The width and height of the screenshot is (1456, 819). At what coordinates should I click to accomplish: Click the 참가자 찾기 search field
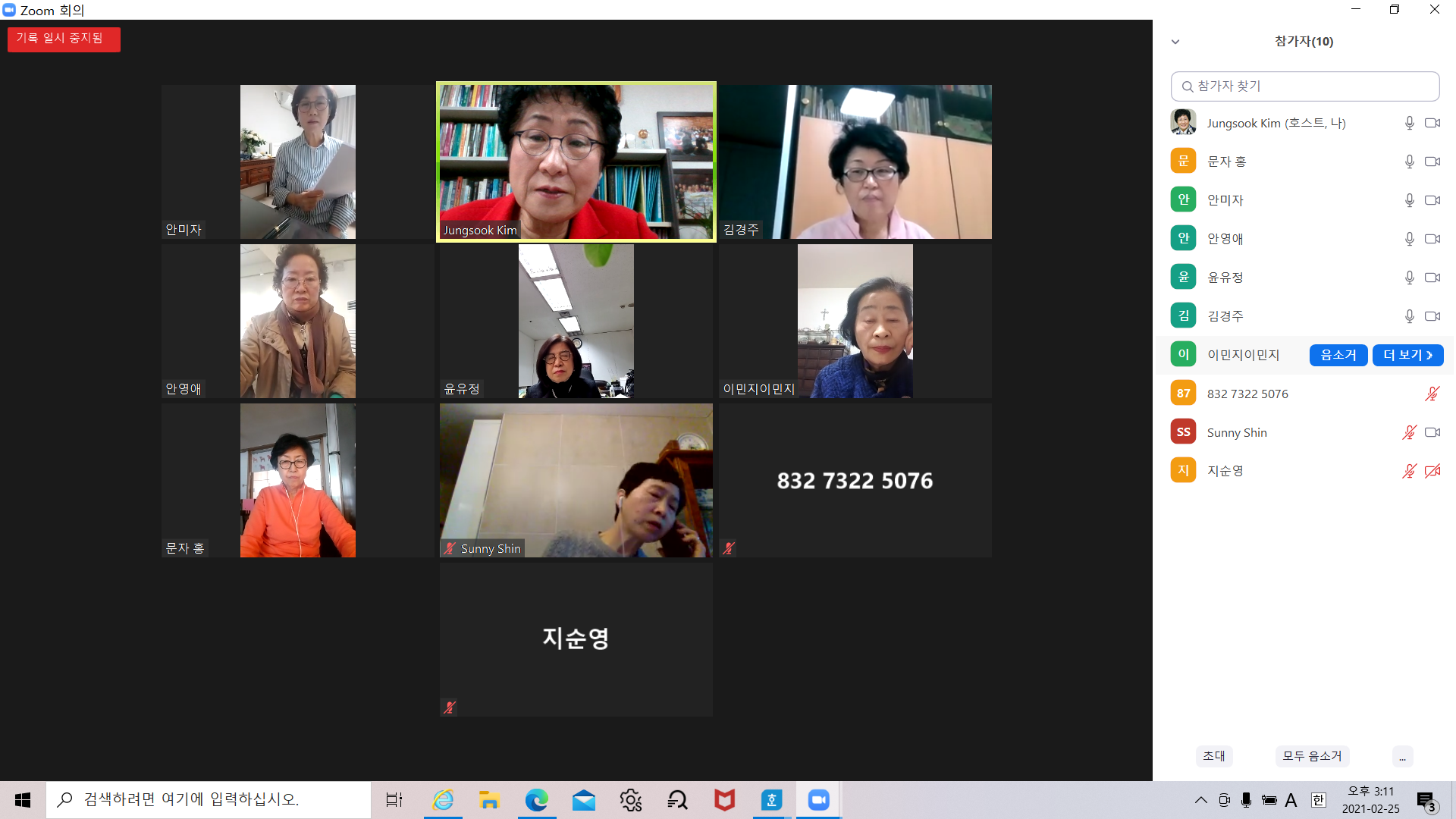click(1304, 86)
